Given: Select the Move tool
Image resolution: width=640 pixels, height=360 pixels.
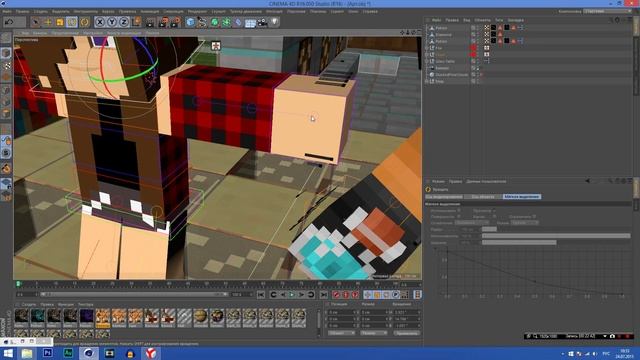Looking at the screenshot, I should [x=48, y=22].
